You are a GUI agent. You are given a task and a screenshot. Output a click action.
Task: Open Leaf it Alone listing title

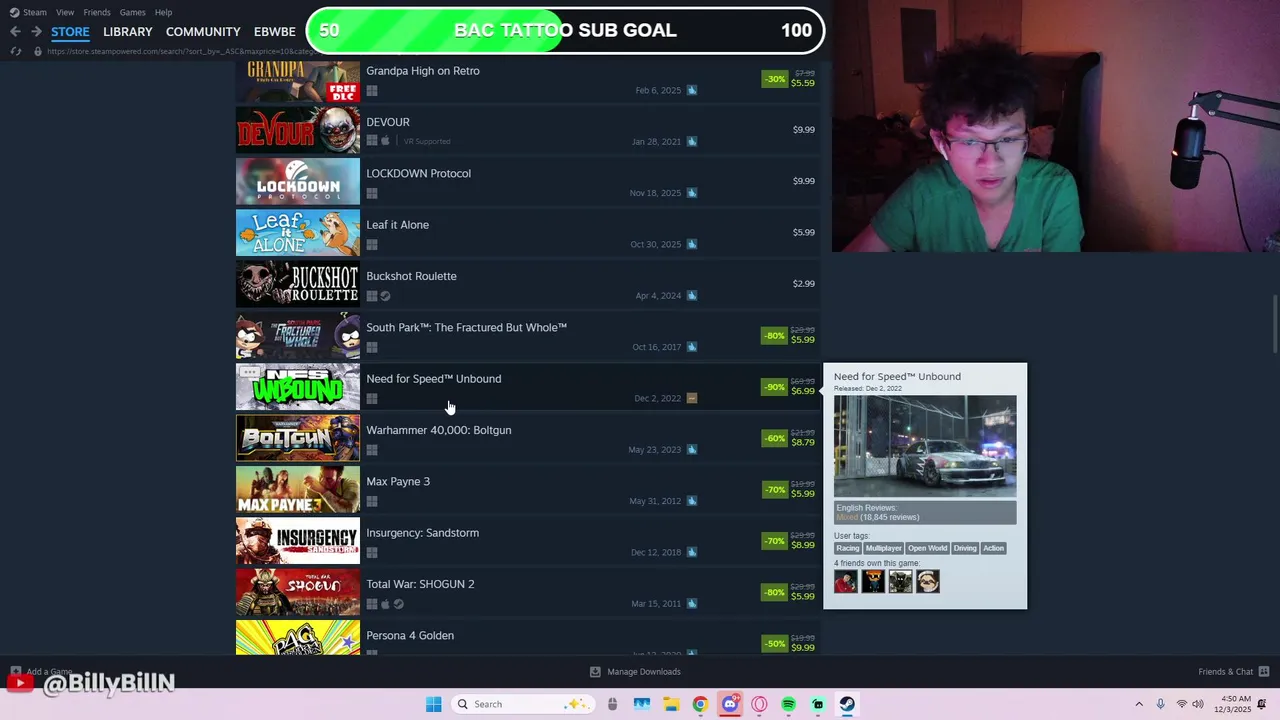[397, 225]
